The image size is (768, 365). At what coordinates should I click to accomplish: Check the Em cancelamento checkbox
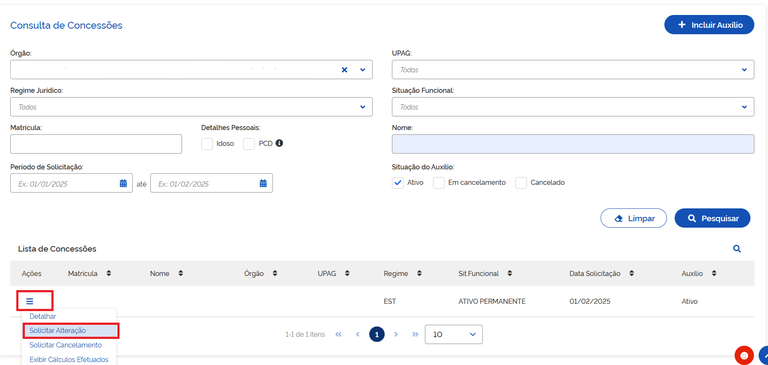439,183
